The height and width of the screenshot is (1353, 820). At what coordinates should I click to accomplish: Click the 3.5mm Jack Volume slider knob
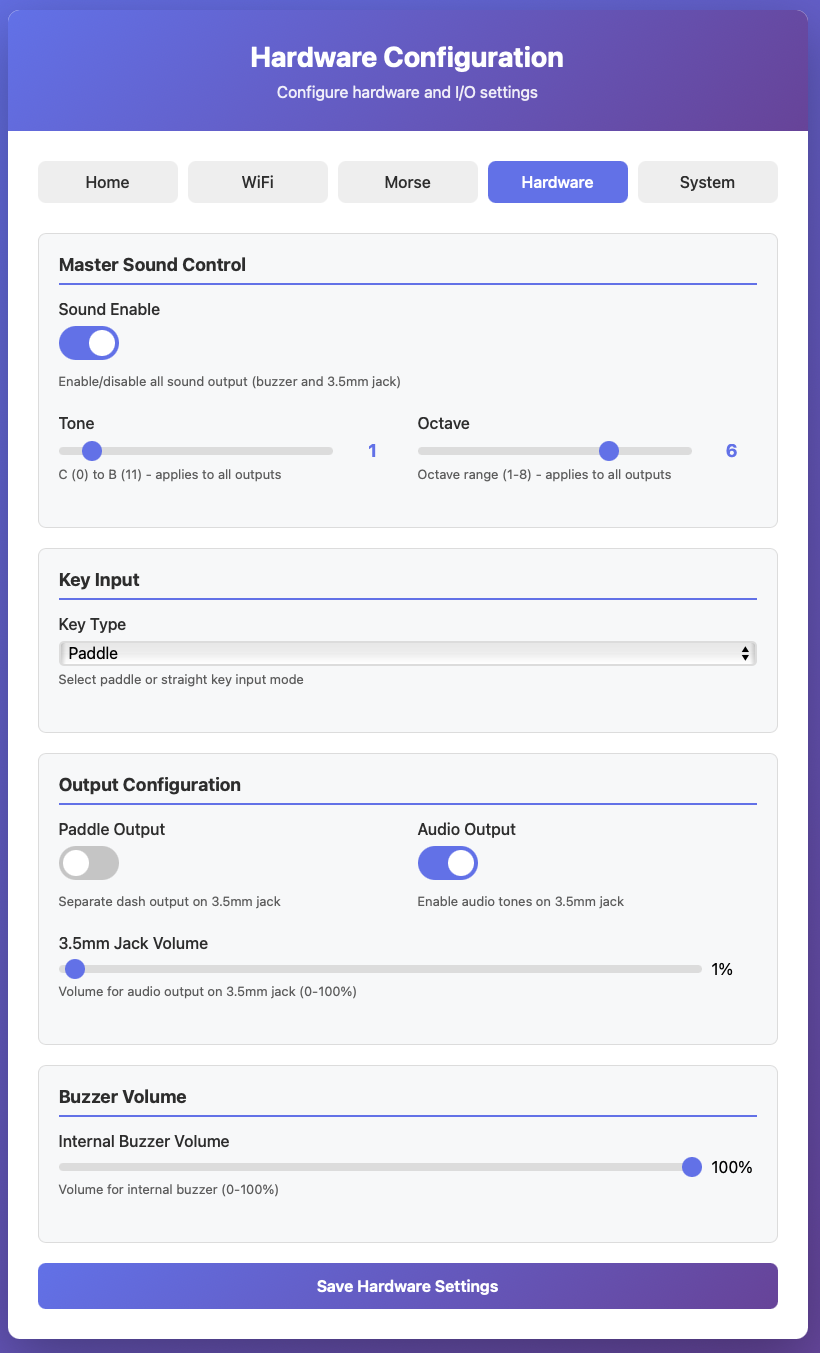(x=74, y=969)
